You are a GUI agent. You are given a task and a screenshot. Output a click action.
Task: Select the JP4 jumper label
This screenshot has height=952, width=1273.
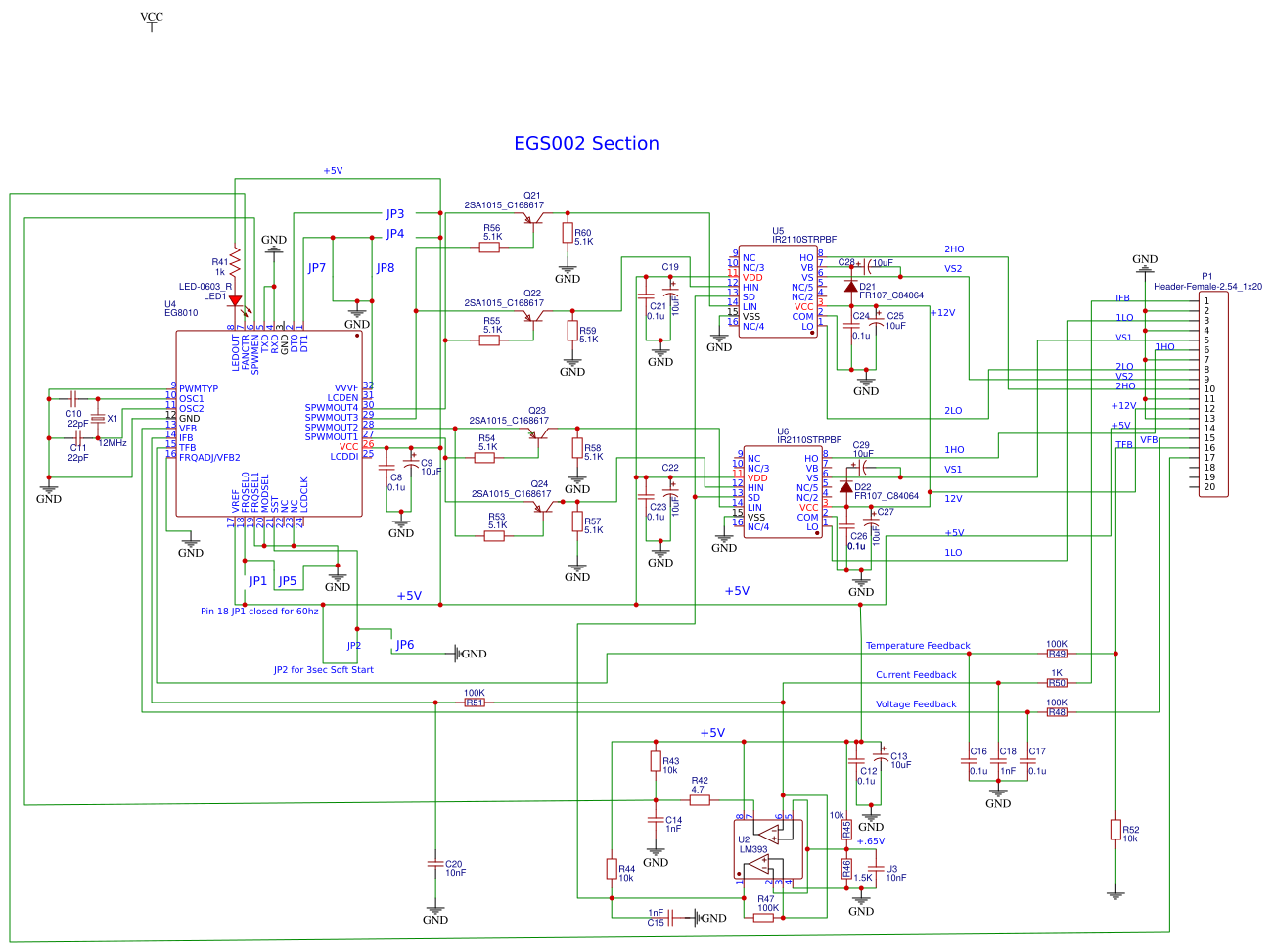click(395, 234)
